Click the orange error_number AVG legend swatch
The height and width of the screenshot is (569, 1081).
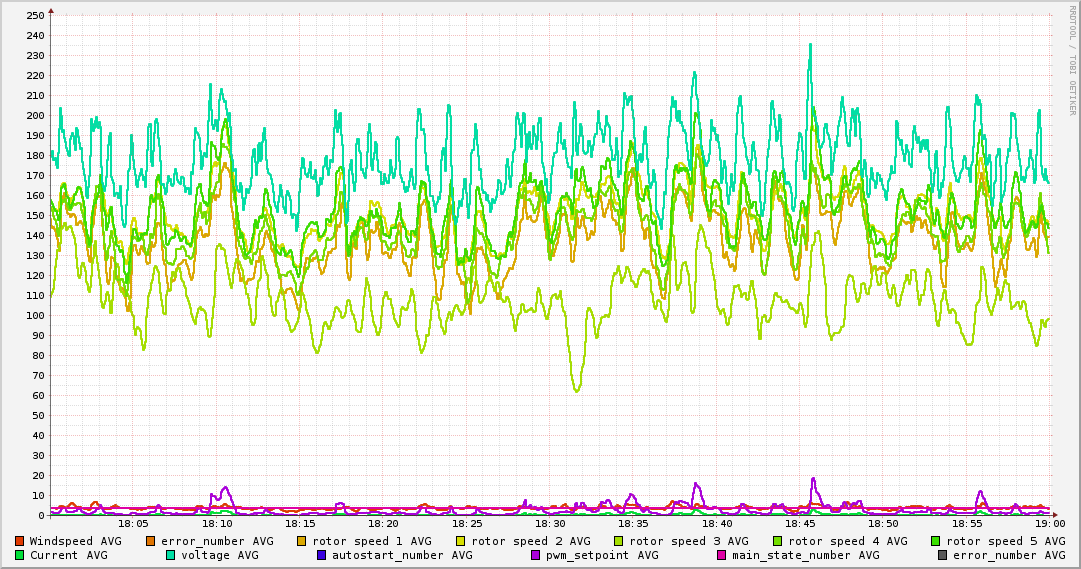click(x=150, y=541)
